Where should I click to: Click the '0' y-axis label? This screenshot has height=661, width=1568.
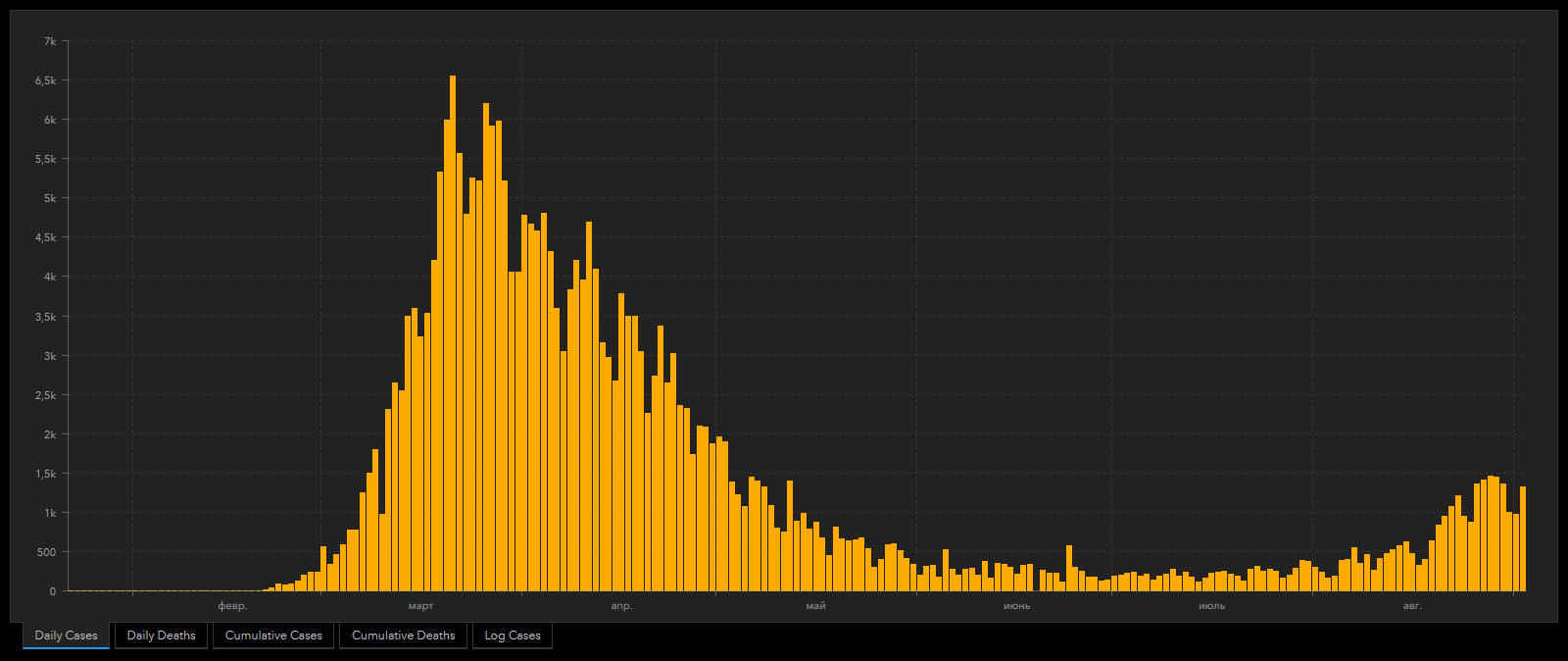pos(53,591)
